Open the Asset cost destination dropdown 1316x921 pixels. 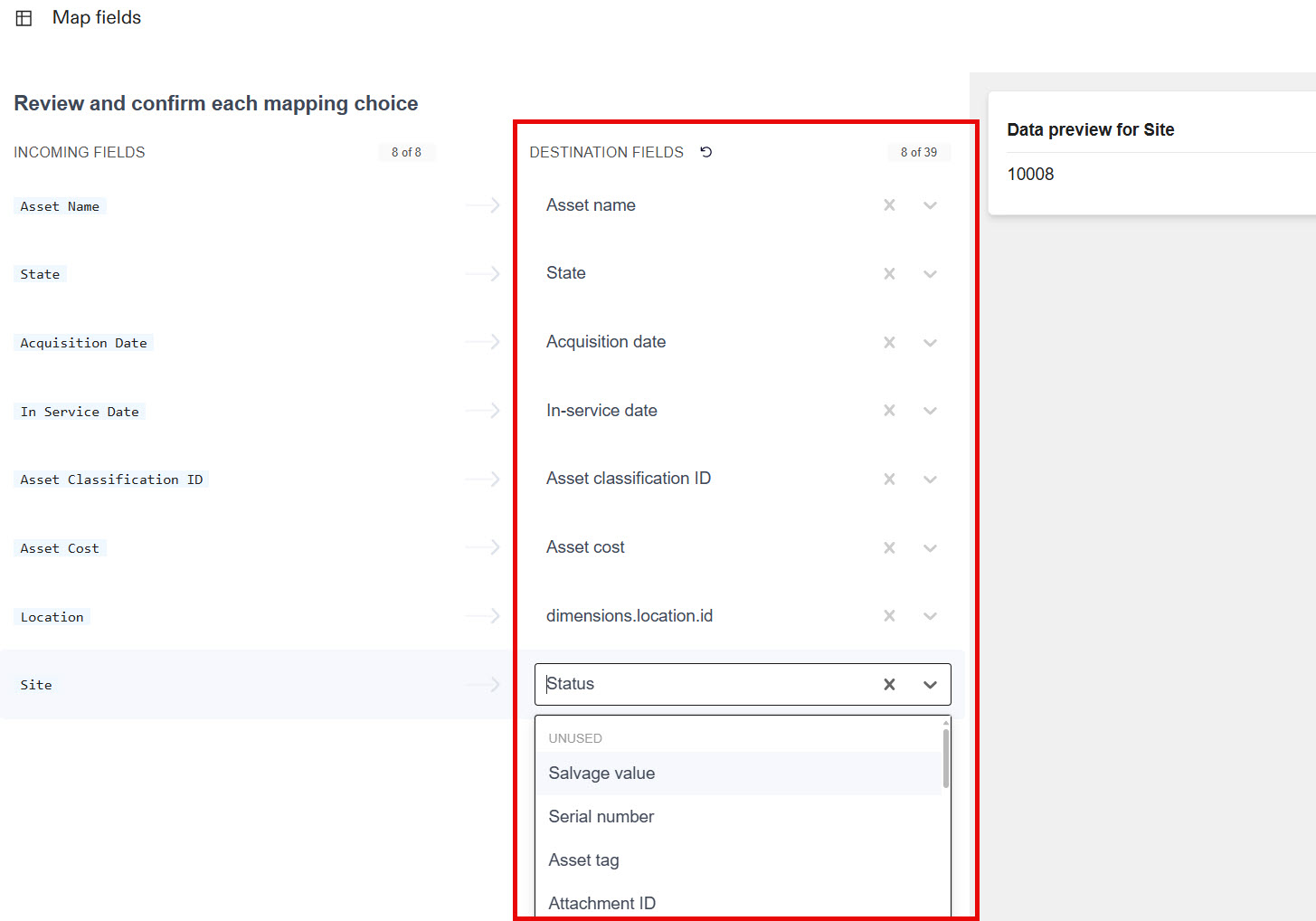(930, 547)
